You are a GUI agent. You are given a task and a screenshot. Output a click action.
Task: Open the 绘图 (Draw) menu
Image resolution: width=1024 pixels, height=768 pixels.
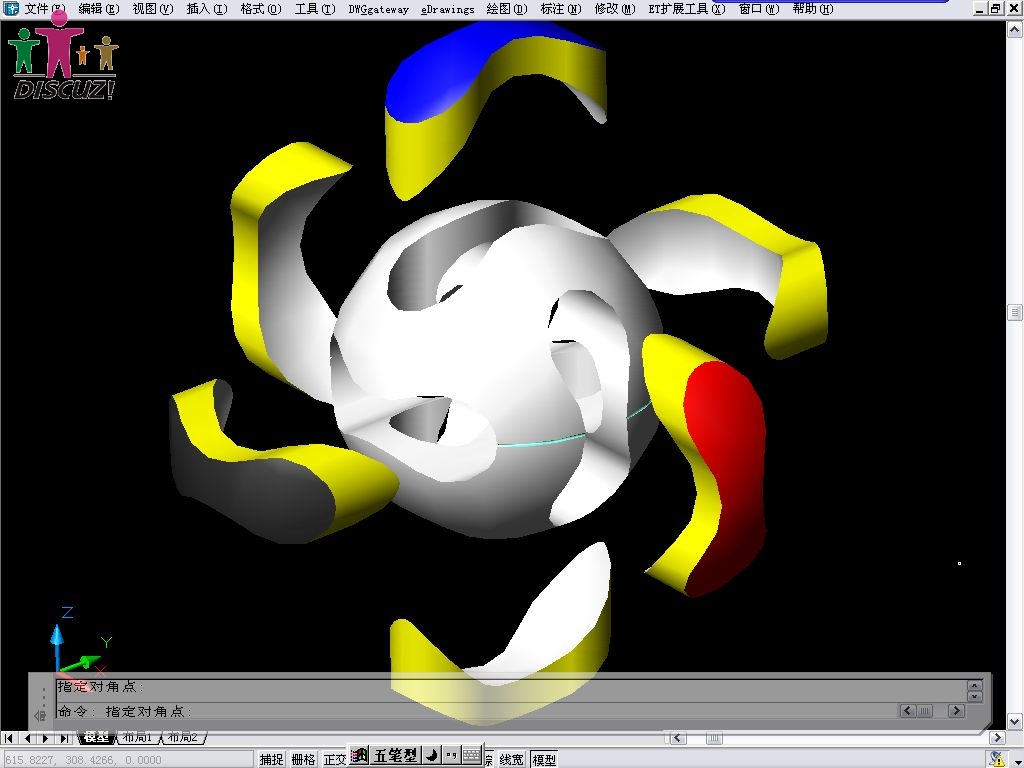(507, 9)
